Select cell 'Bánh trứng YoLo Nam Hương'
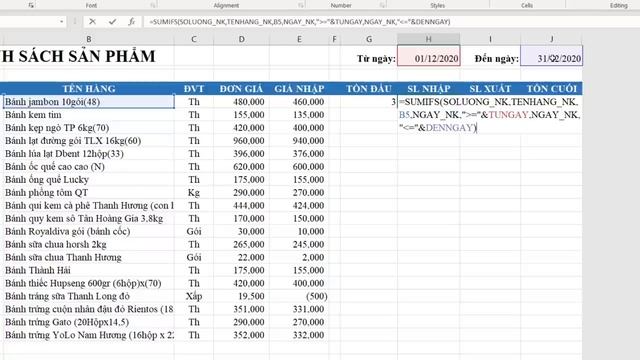Screen dimensions: 640x360 pos(89,335)
